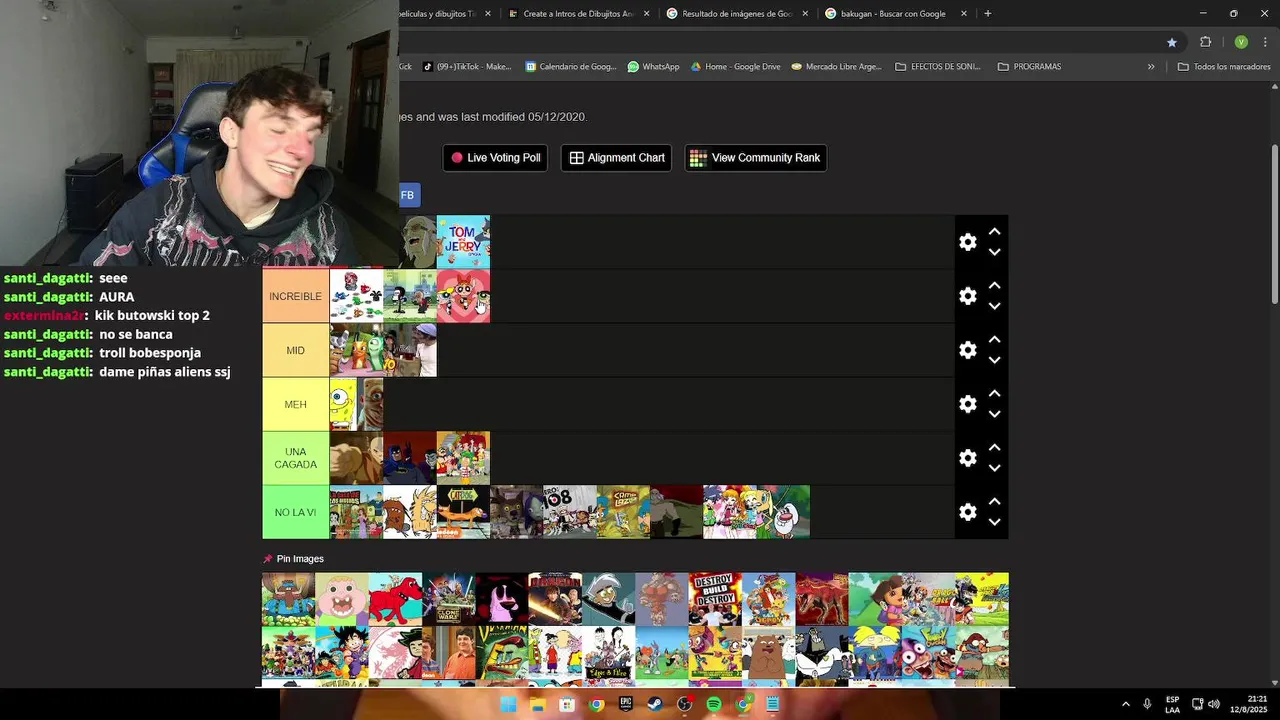Select Star Wars Clone Wars image
The image size is (1280, 720).
click(448, 599)
